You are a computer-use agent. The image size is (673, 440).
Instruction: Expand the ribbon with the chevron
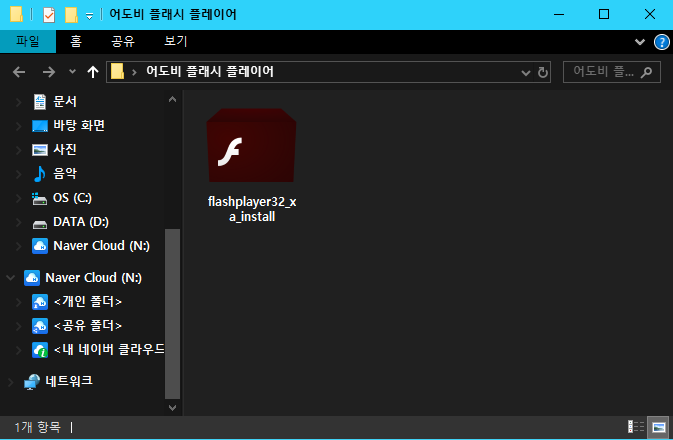pos(640,42)
